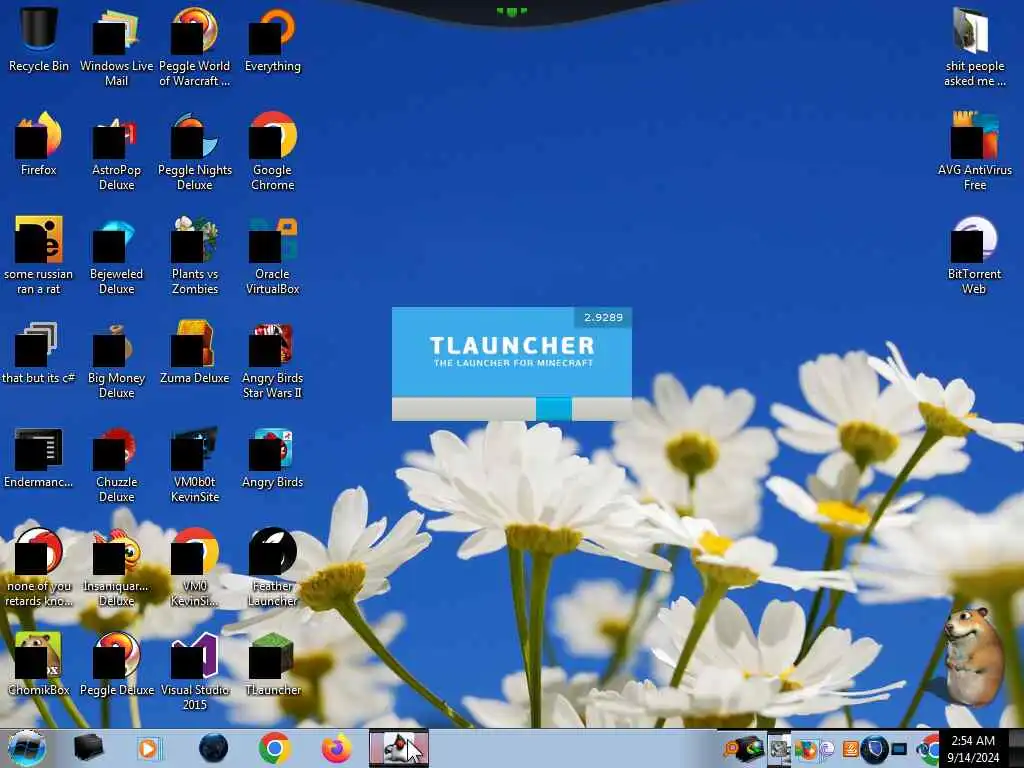Select the 'that but its c#' icon

39,353
